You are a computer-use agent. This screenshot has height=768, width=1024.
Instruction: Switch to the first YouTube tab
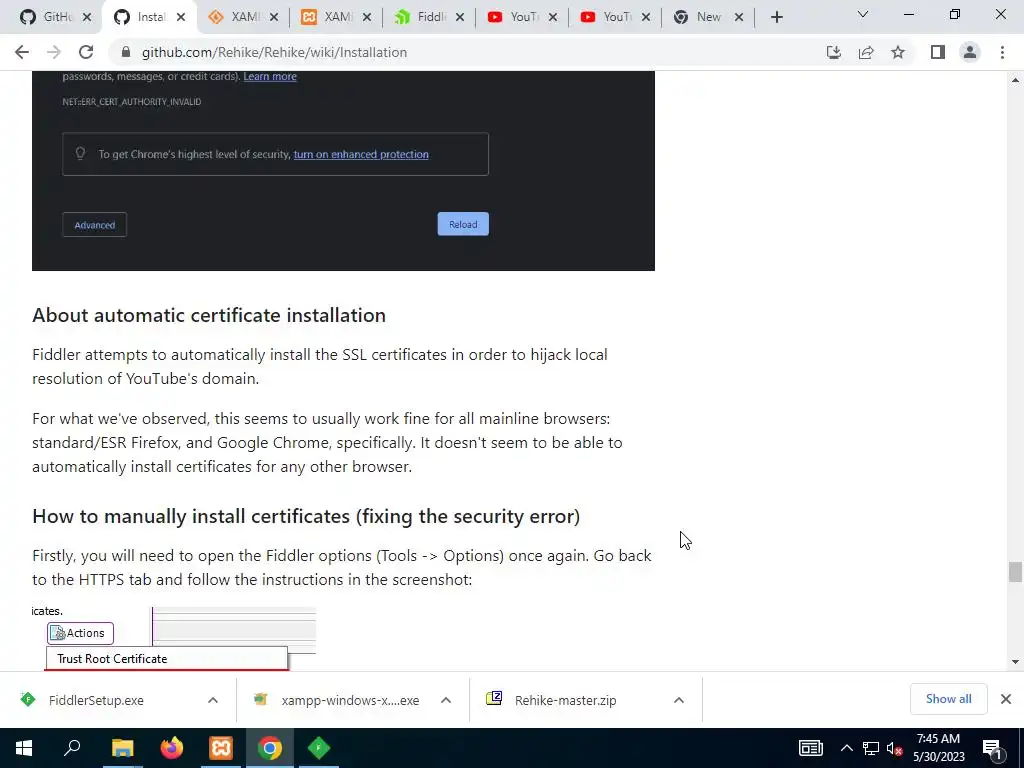515,17
